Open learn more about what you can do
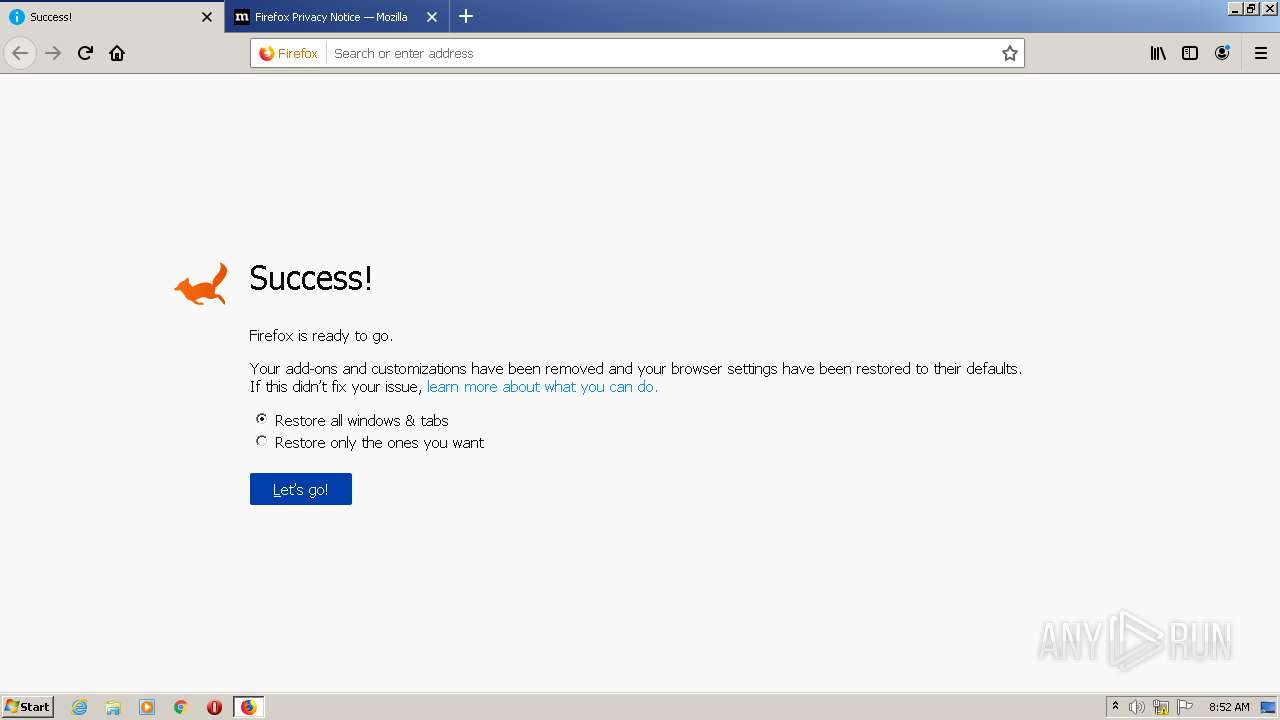This screenshot has width=1280, height=720. (x=542, y=387)
